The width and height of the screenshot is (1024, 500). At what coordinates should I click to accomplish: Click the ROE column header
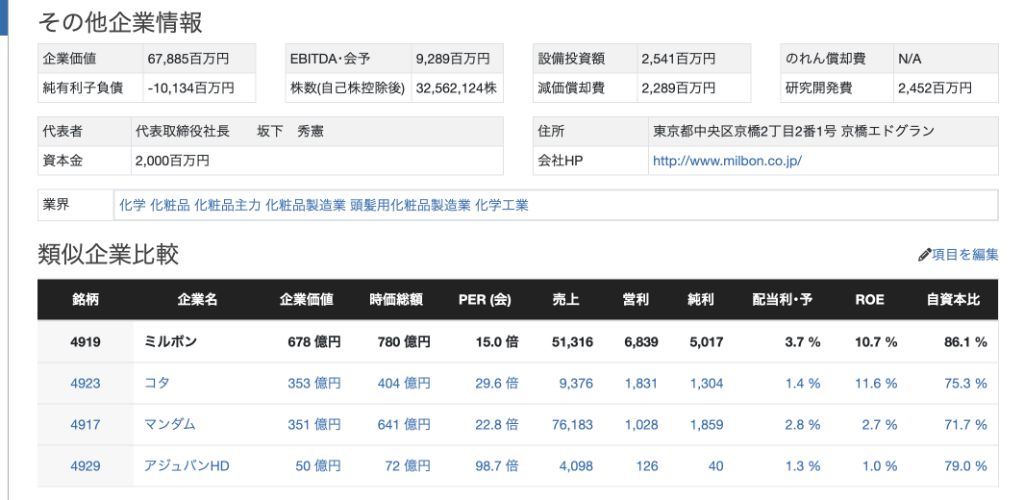[x=870, y=300]
